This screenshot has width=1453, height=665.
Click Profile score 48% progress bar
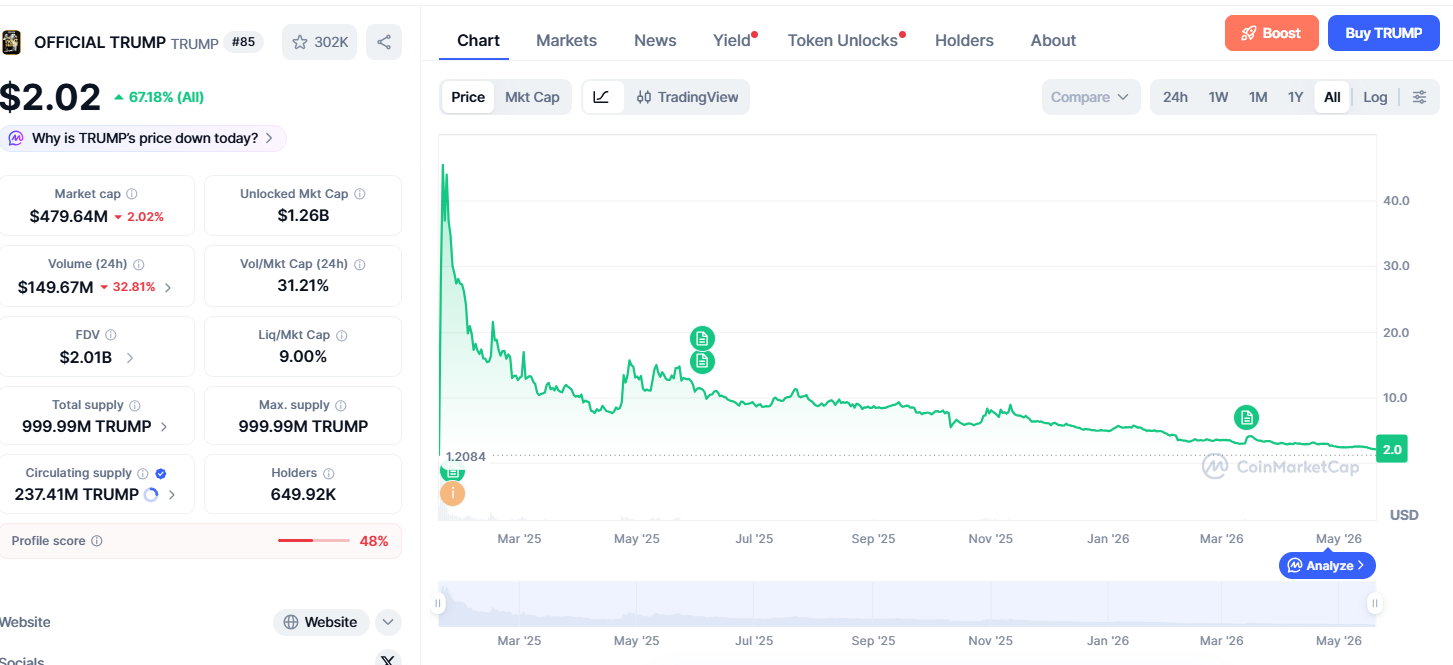pyautogui.click(x=314, y=541)
